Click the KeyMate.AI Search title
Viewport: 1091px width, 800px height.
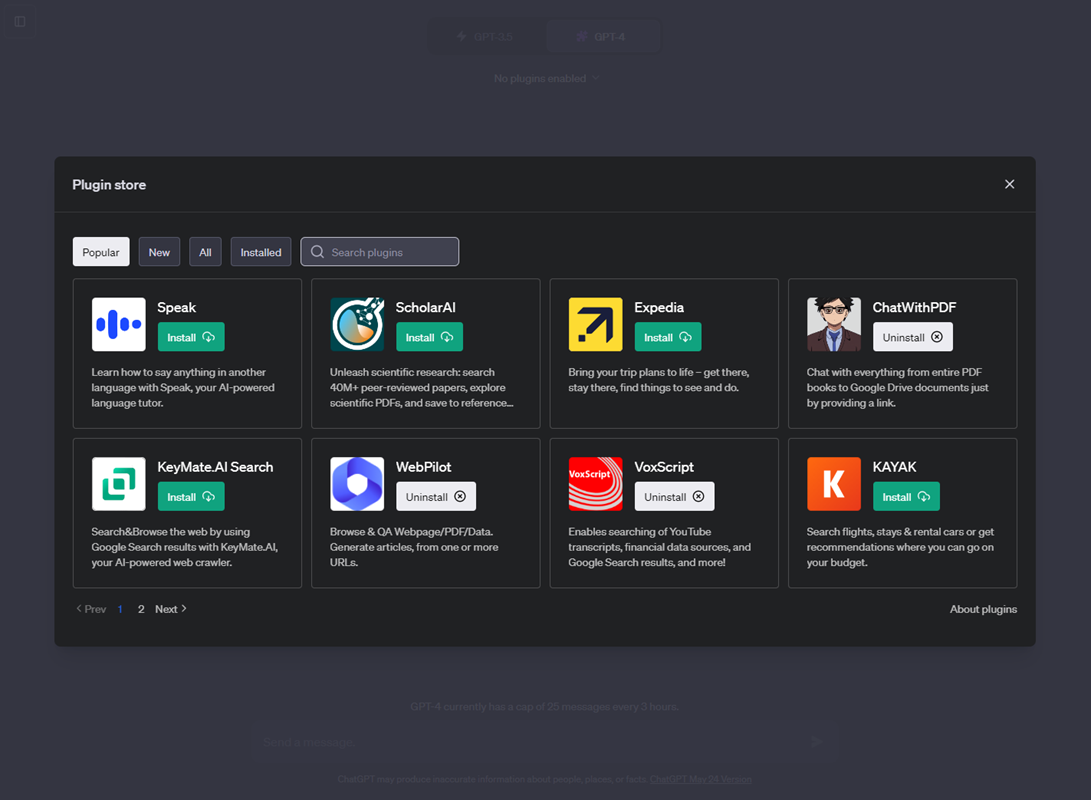[x=215, y=467]
